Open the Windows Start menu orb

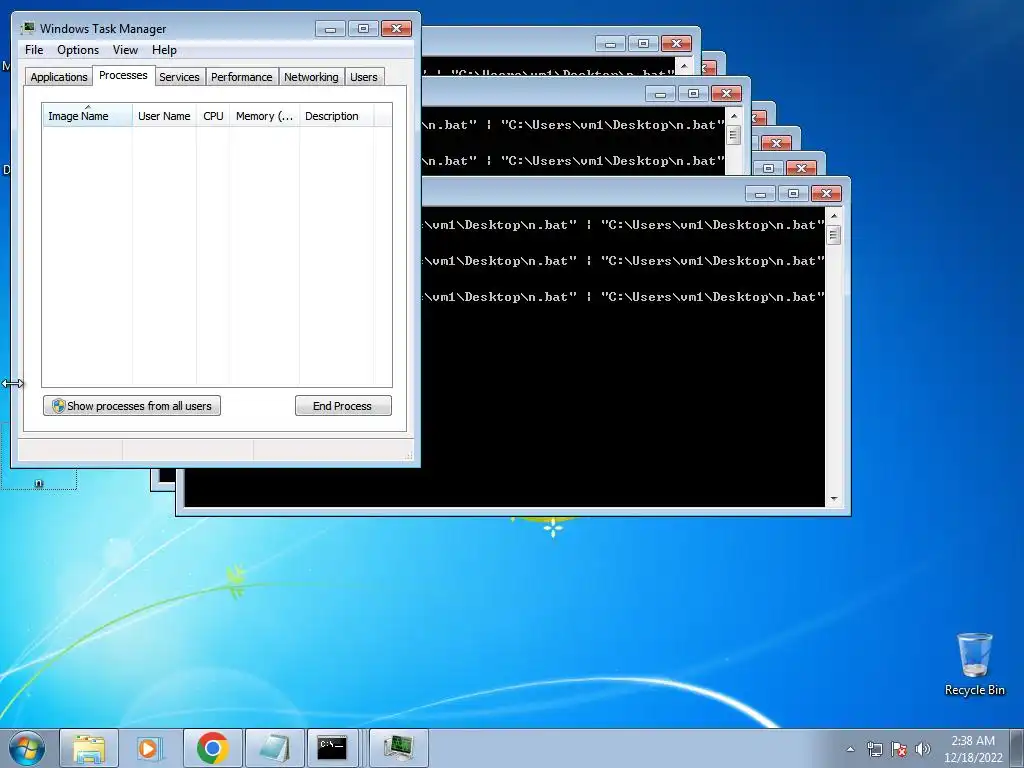point(27,748)
